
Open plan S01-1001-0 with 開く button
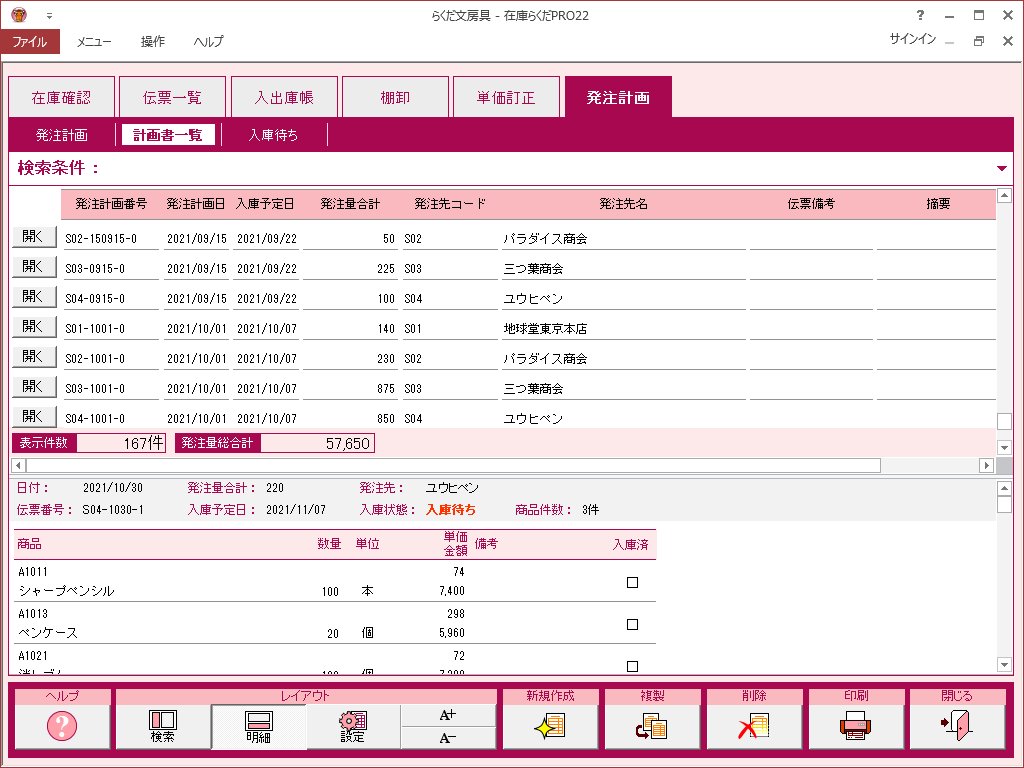point(34,327)
